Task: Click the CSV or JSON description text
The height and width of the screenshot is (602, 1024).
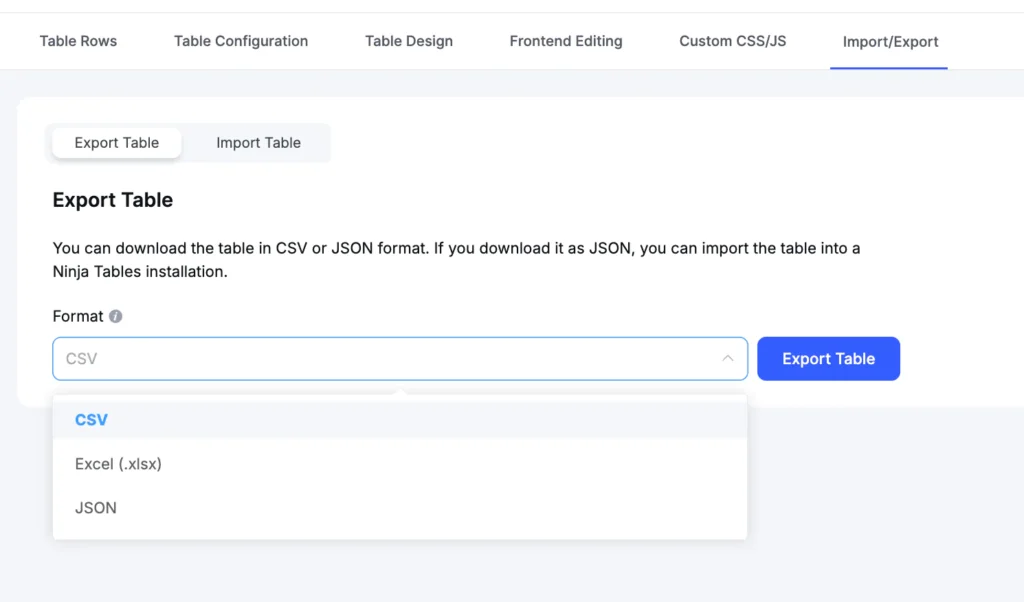Action: 456,260
